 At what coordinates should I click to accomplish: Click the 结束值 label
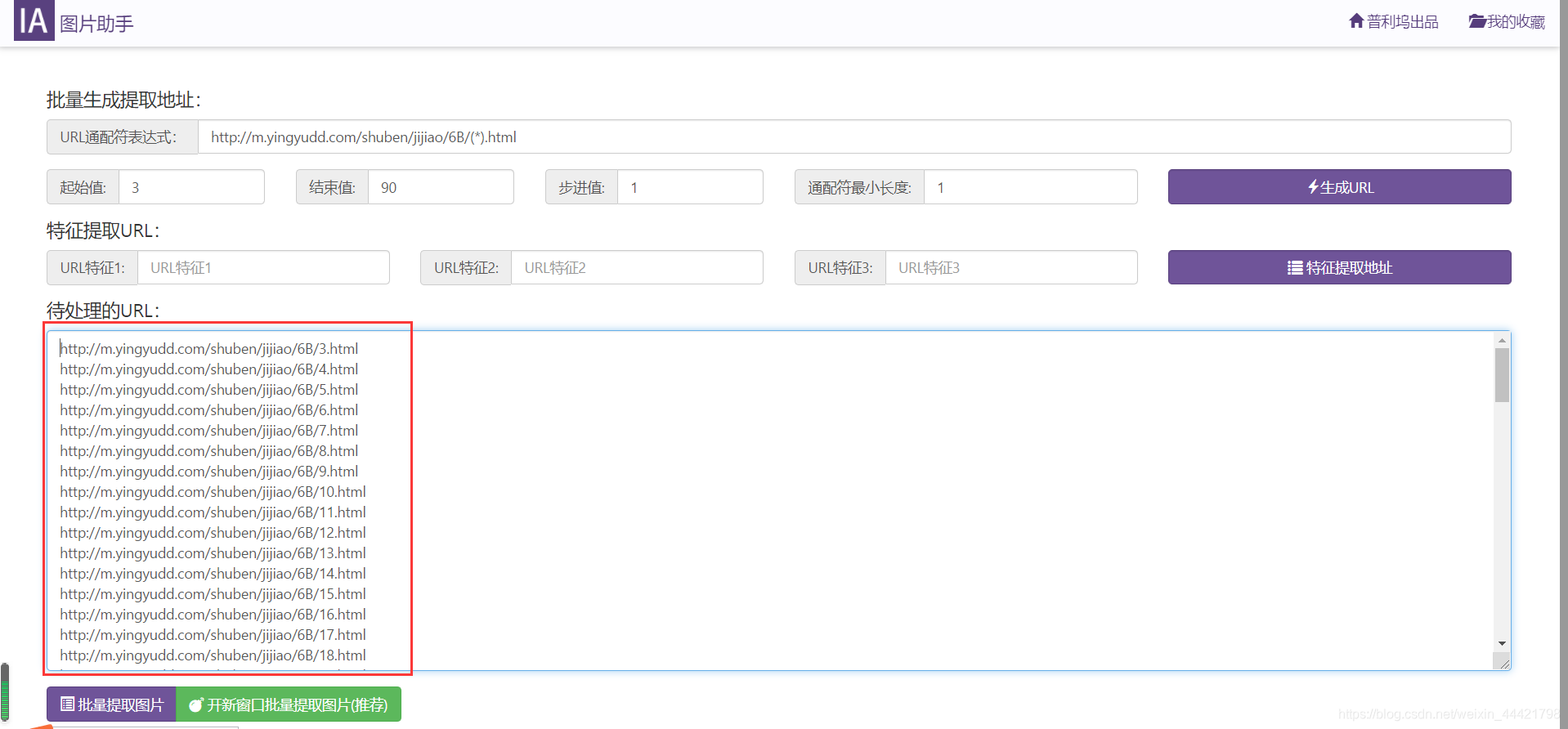coord(333,187)
